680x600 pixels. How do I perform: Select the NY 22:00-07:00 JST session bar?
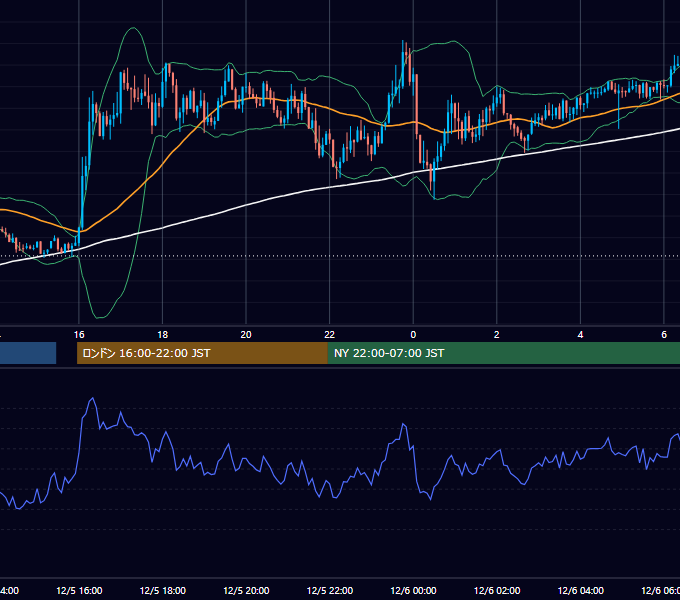tap(503, 353)
